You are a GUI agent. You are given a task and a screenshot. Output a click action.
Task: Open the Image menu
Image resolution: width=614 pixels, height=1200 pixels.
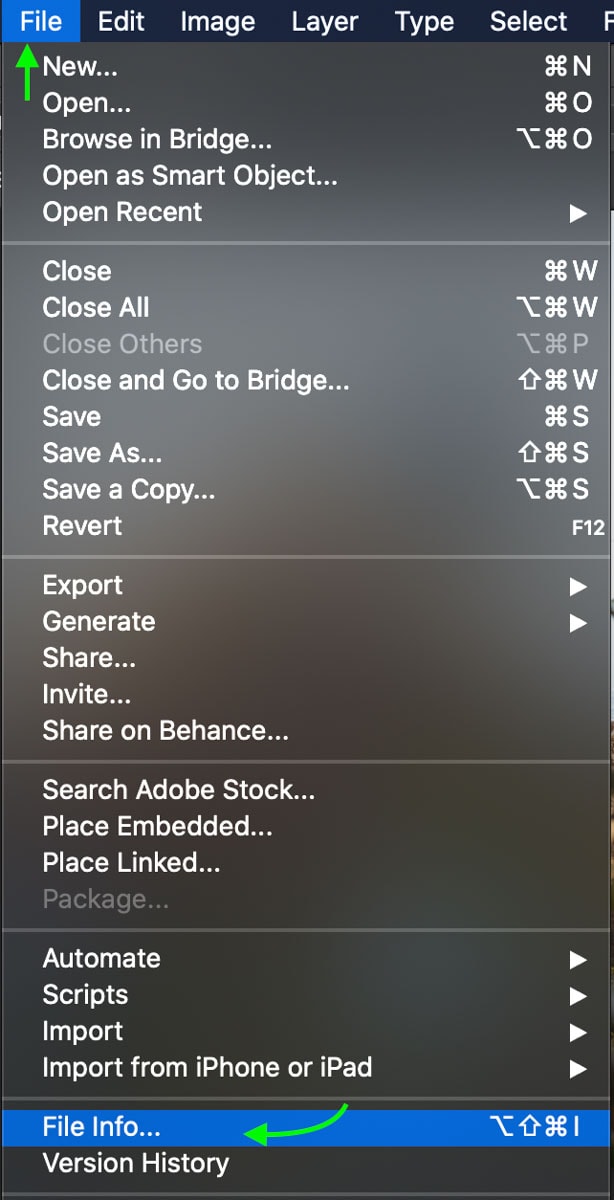pyautogui.click(x=219, y=21)
